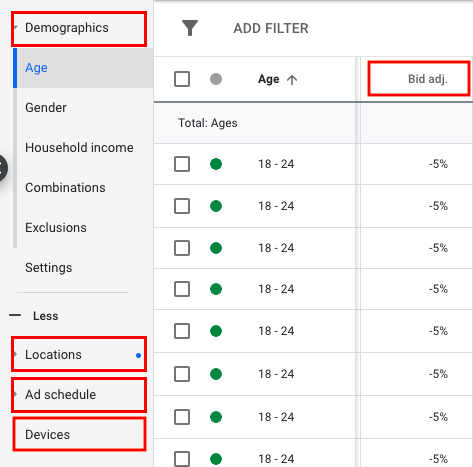Click the minus icon beside Less

pos(15,315)
